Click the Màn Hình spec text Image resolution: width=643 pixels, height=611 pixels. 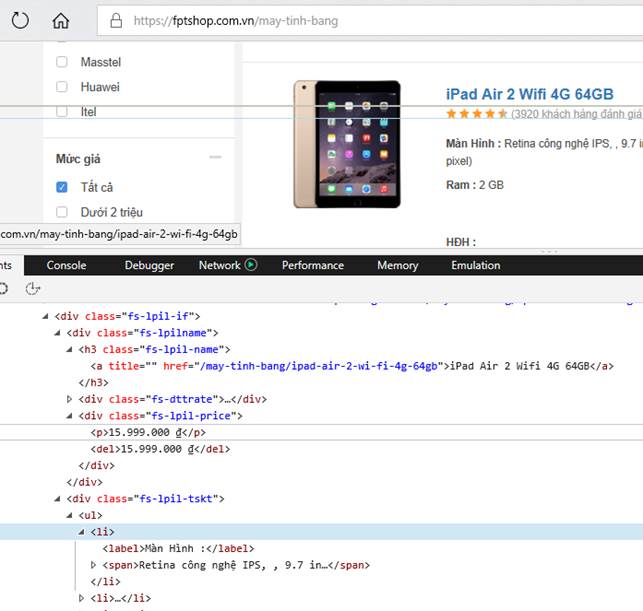pyautogui.click(x=544, y=152)
